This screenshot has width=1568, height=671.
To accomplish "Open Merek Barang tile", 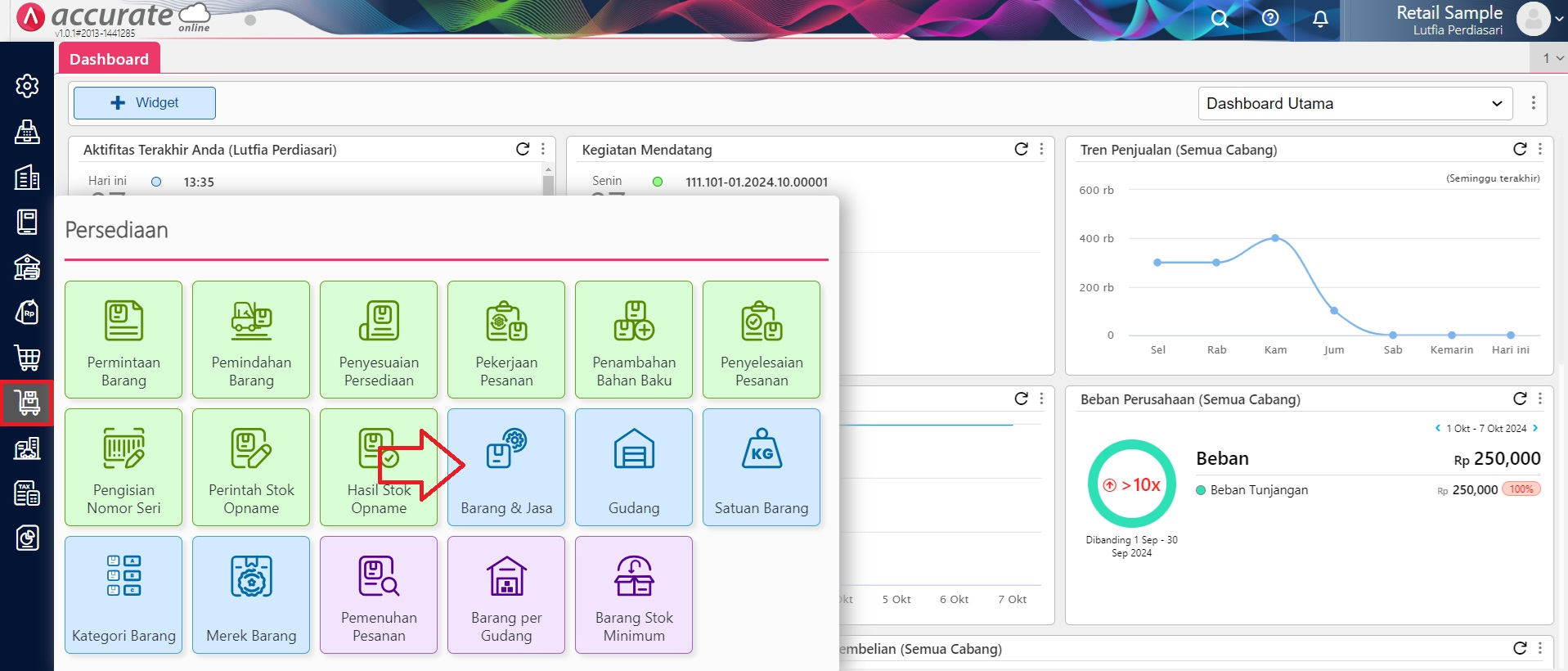I will [251, 595].
